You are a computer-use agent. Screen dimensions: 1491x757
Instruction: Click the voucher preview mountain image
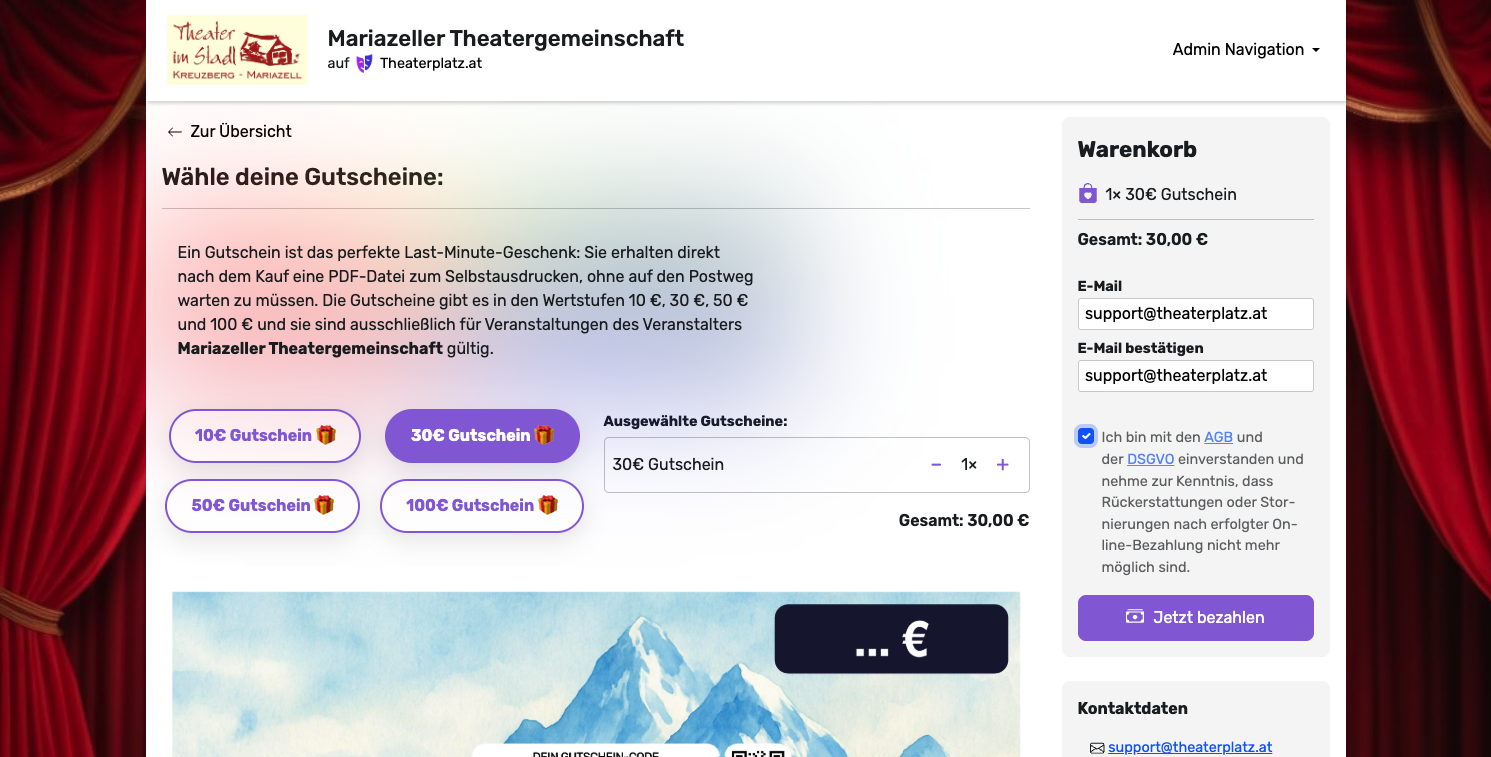tap(596, 674)
